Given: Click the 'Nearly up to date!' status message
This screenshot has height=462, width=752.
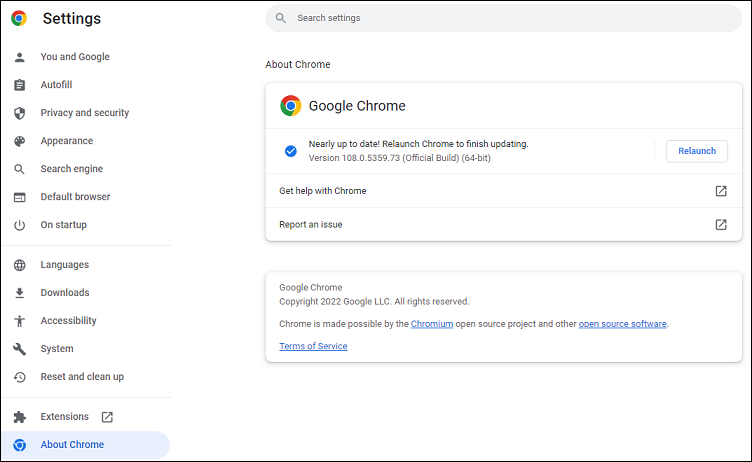Looking at the screenshot, I should [418, 144].
